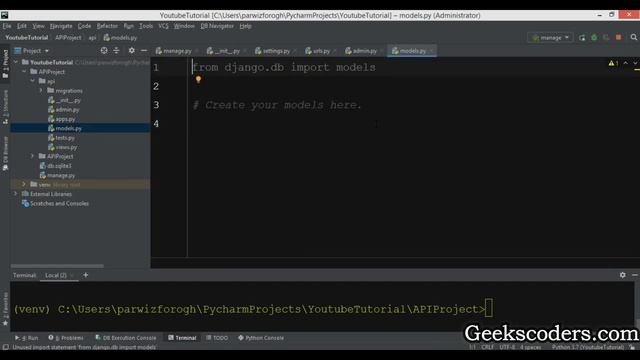Click the yellow lightbulb intention icon
Screen dimensions: 640x360
198,79
